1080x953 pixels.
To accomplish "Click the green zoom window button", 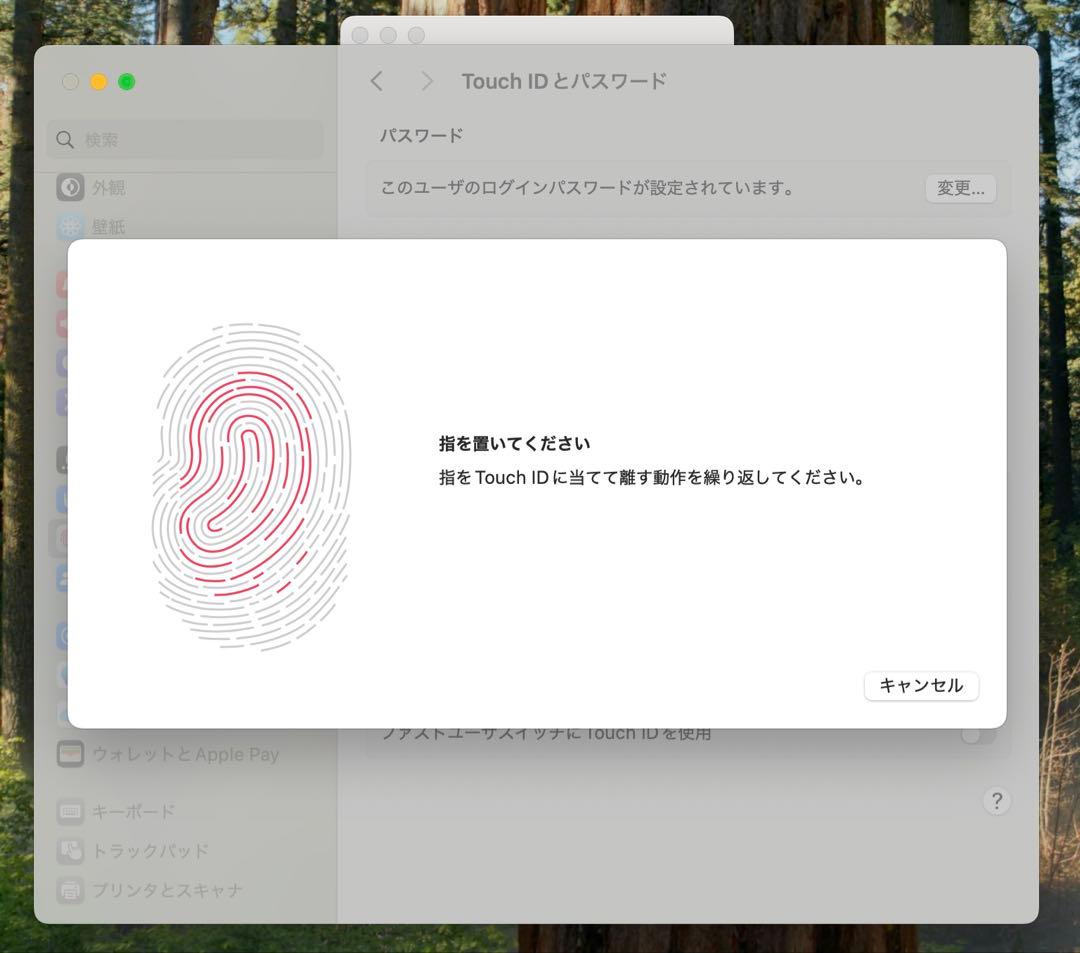I will tap(127, 82).
